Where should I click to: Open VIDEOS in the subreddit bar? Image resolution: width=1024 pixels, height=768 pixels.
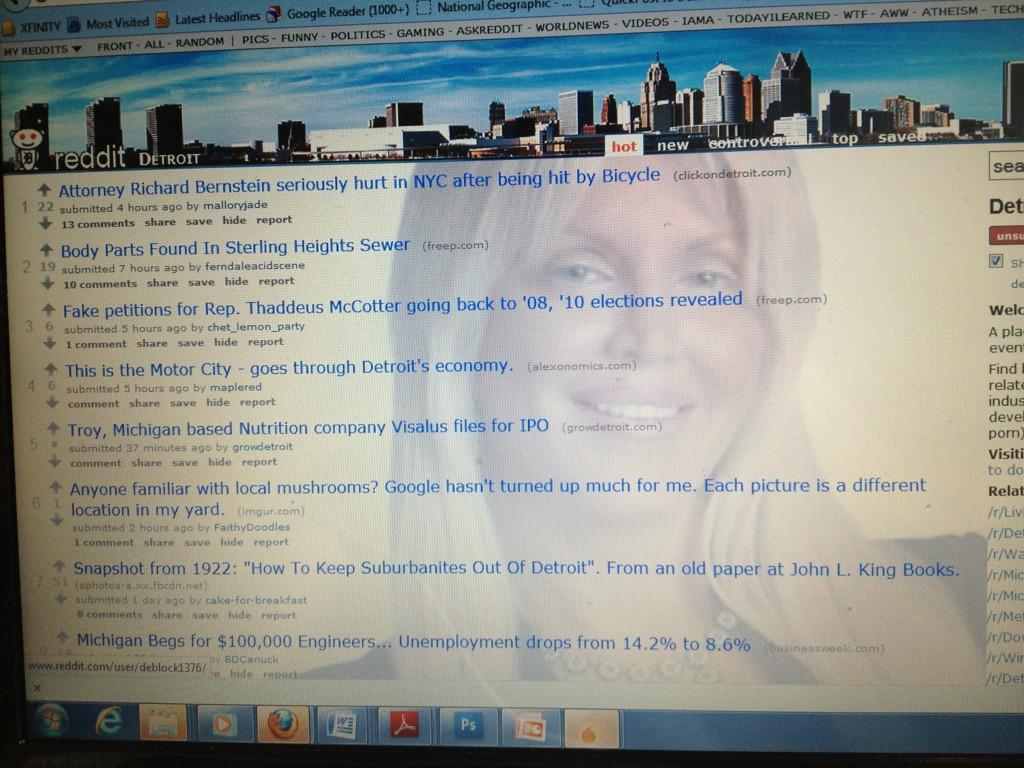click(645, 22)
